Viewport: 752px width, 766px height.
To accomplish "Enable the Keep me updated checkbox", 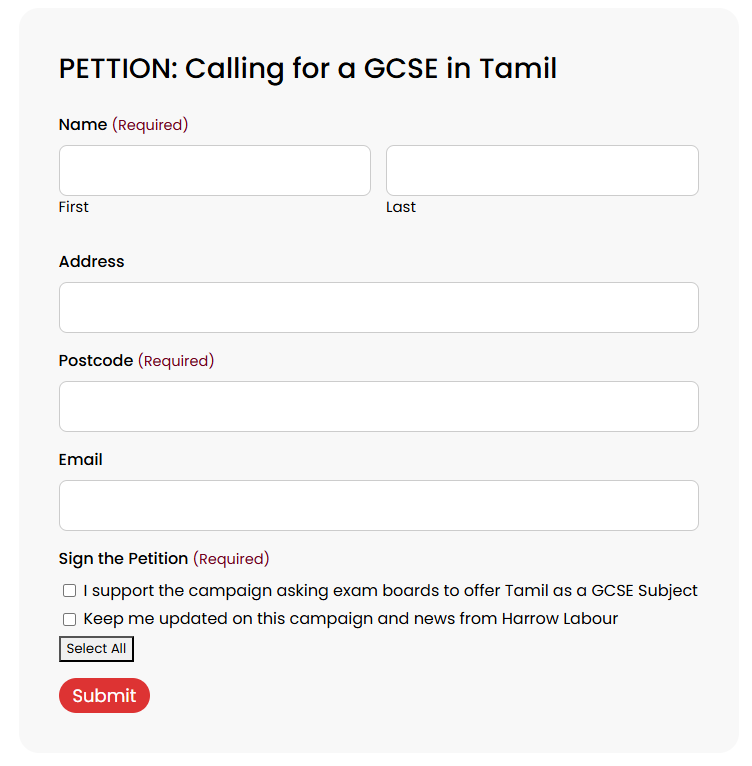I will point(69,619).
